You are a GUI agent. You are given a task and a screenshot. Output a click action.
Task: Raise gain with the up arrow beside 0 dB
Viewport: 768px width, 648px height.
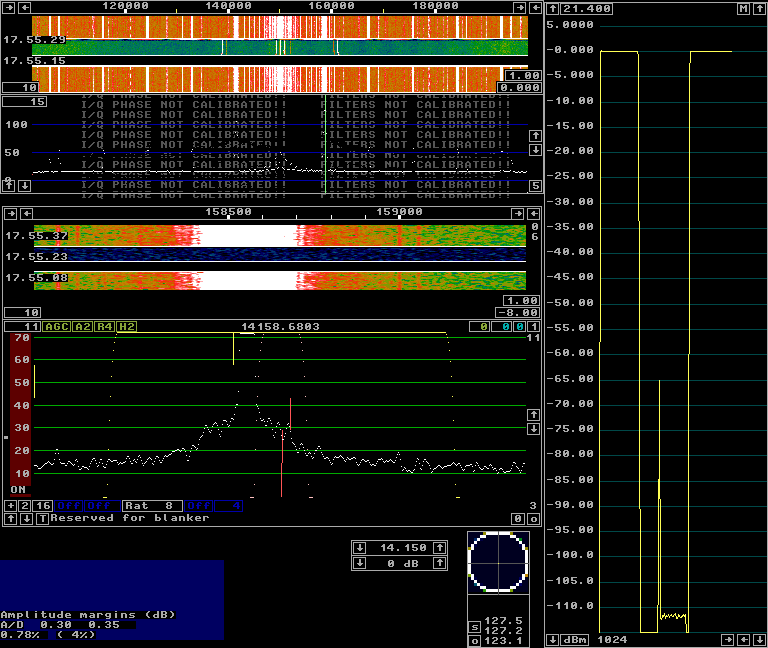[x=440, y=563]
